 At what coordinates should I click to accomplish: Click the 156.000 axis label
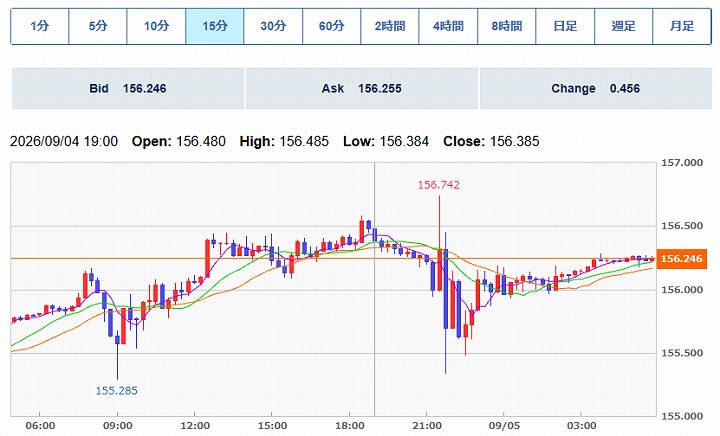[682, 290]
